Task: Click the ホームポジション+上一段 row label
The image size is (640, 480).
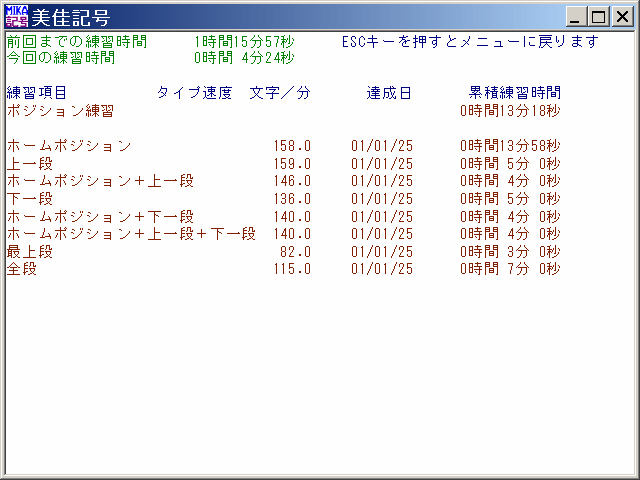Action: (100, 181)
